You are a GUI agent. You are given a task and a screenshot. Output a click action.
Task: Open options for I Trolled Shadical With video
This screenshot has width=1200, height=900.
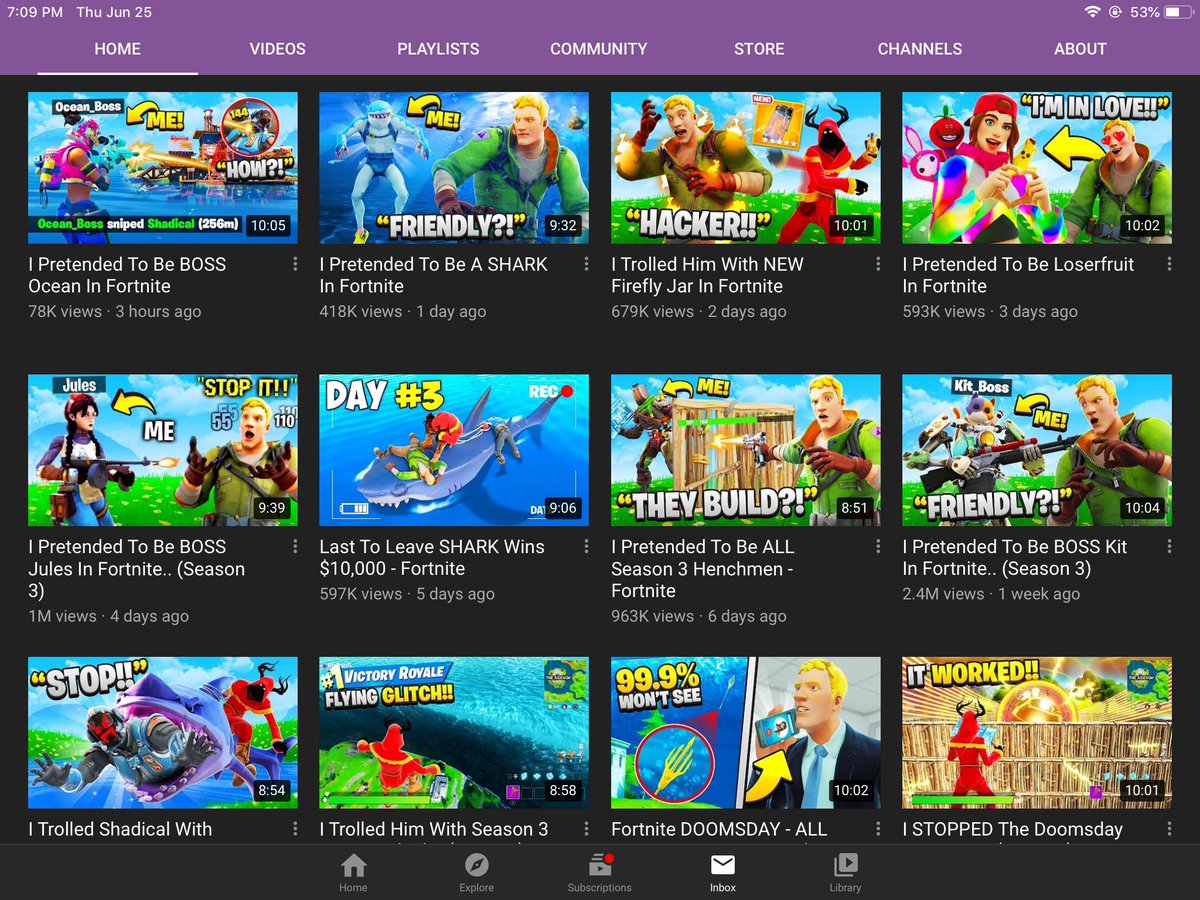click(295, 829)
